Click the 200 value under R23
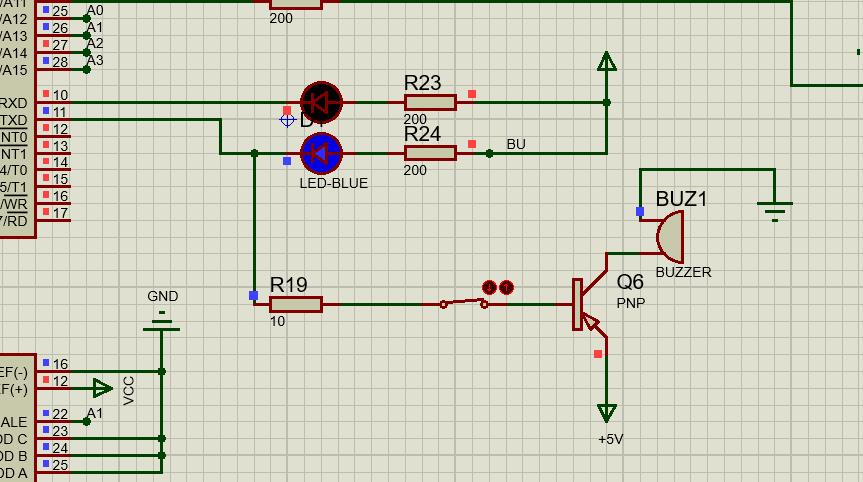The width and height of the screenshot is (863, 482). 415,119
